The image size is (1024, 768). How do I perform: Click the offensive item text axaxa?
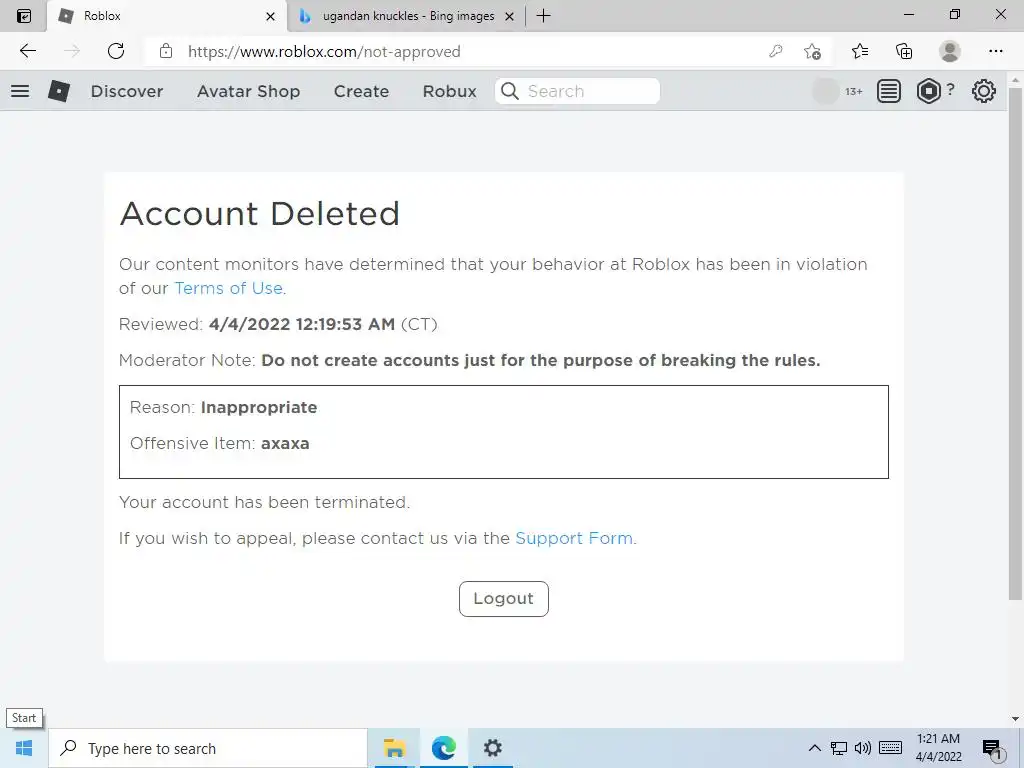tap(285, 443)
